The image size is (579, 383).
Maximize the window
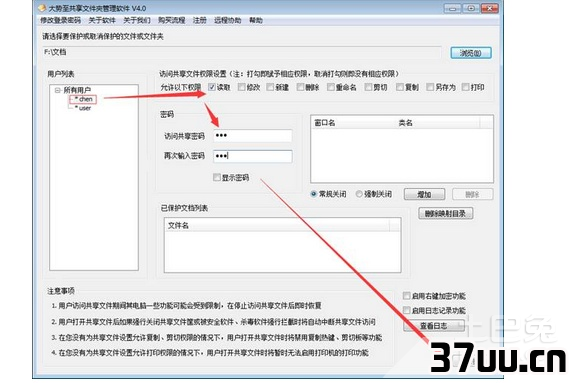471,8
